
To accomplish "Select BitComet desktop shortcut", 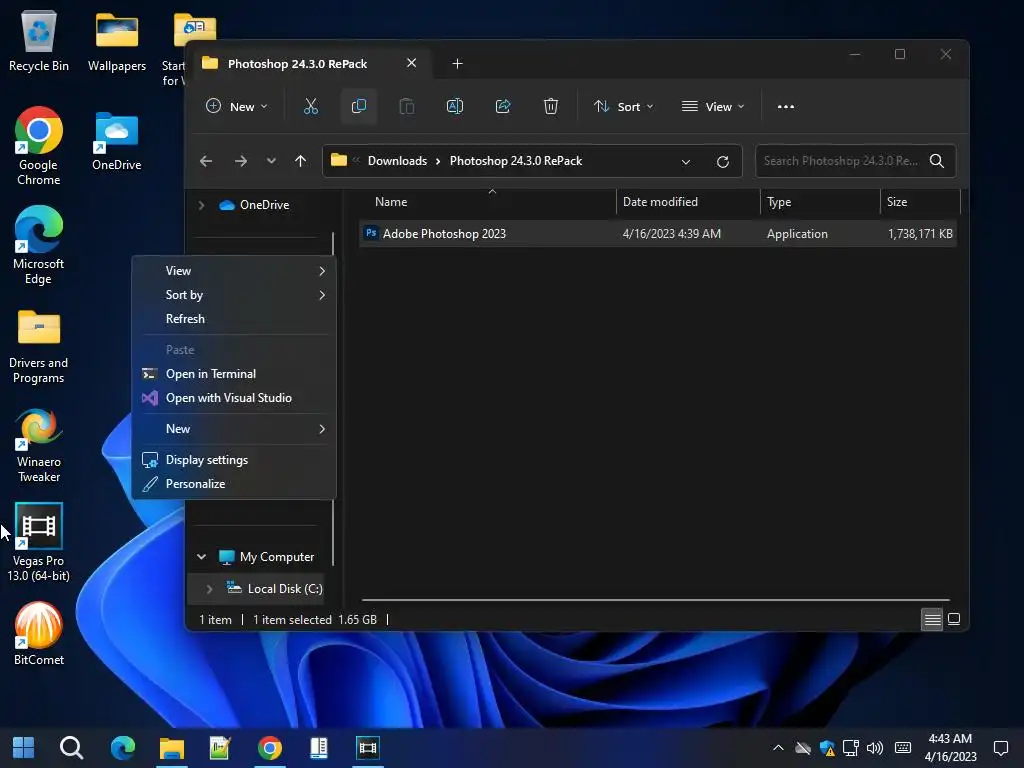I will (39, 633).
